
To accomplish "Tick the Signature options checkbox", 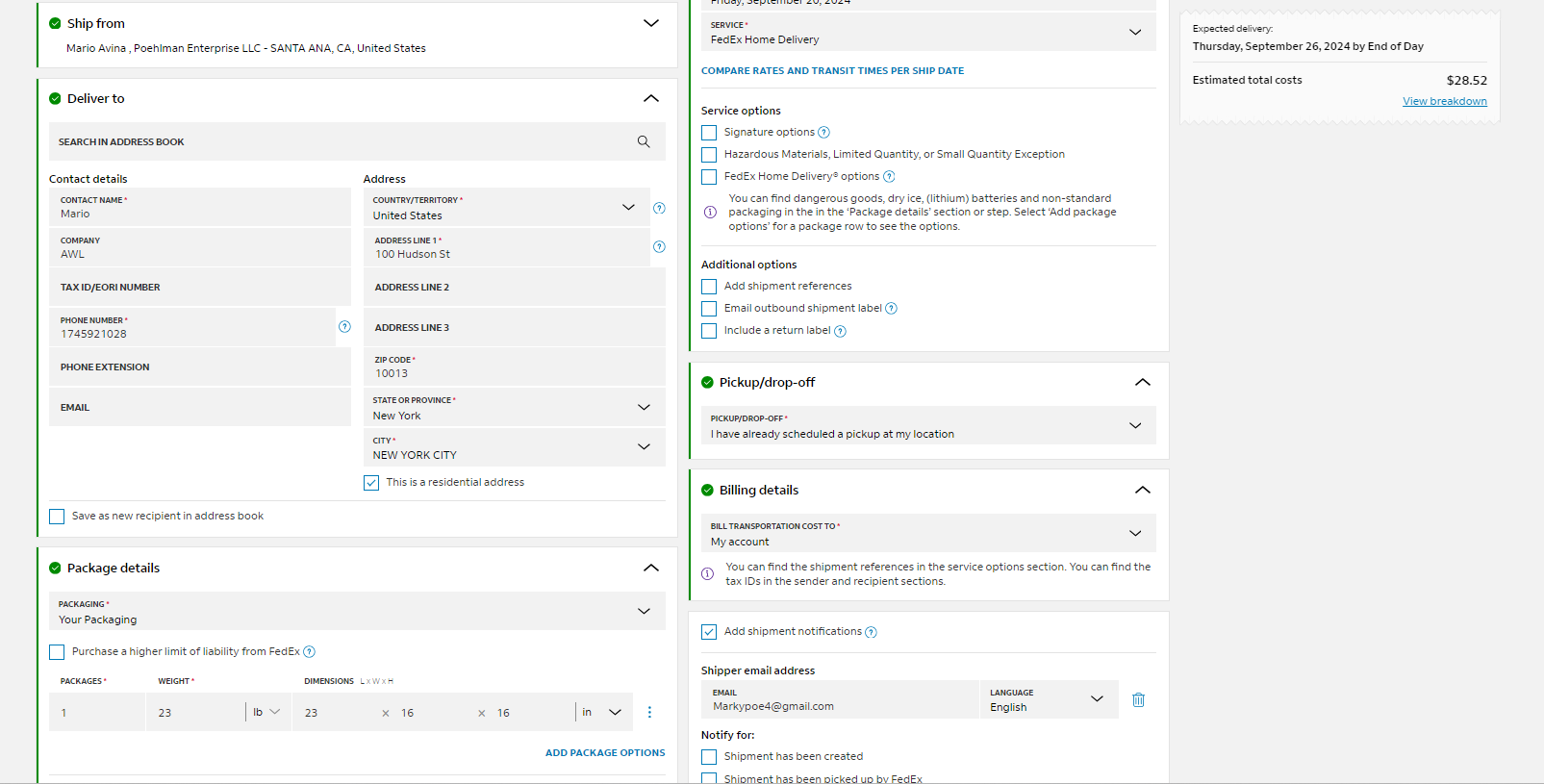I will pyautogui.click(x=709, y=133).
